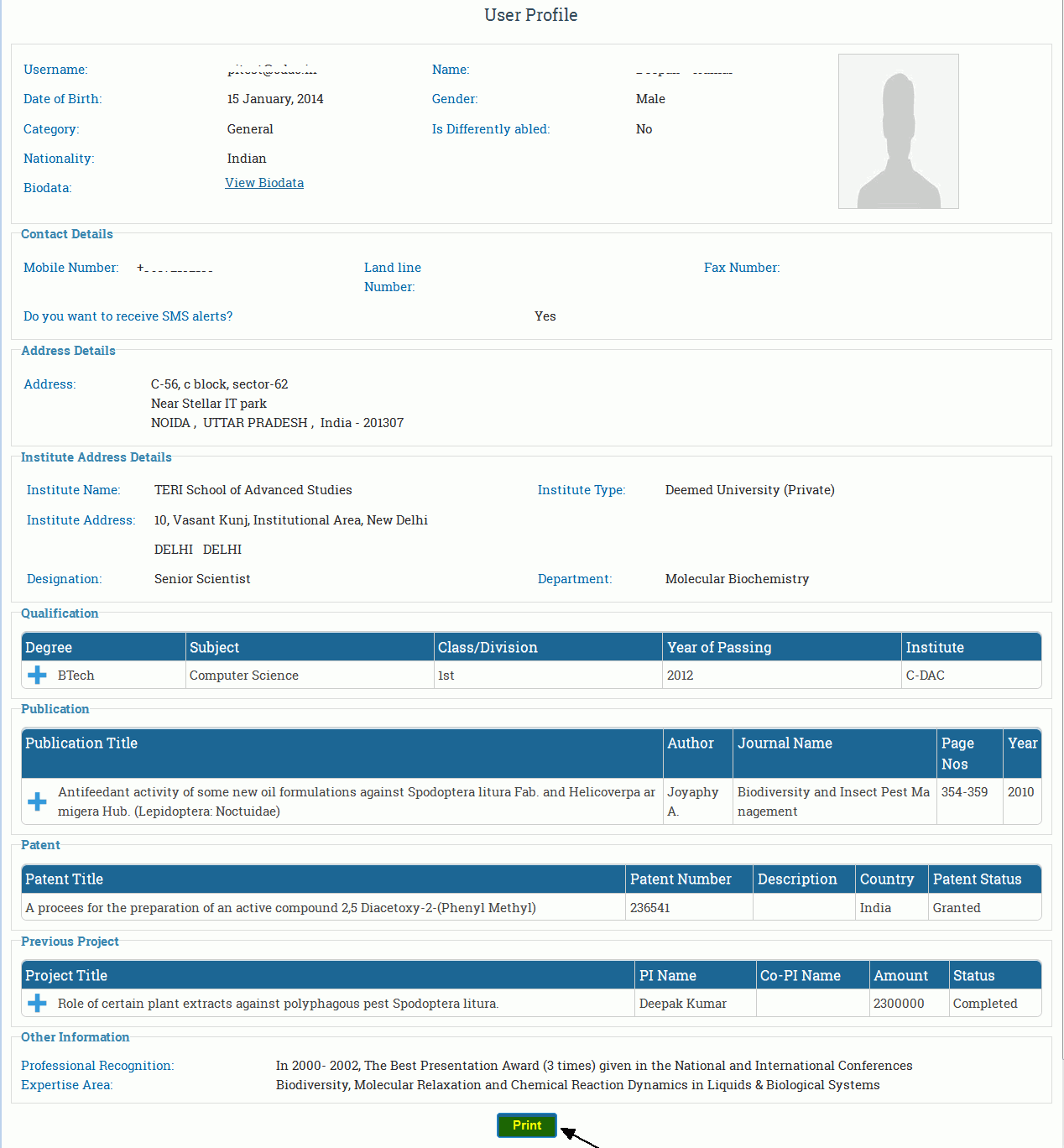Expand the Previous Project row plus icon
1064x1148 pixels.
(37, 1004)
